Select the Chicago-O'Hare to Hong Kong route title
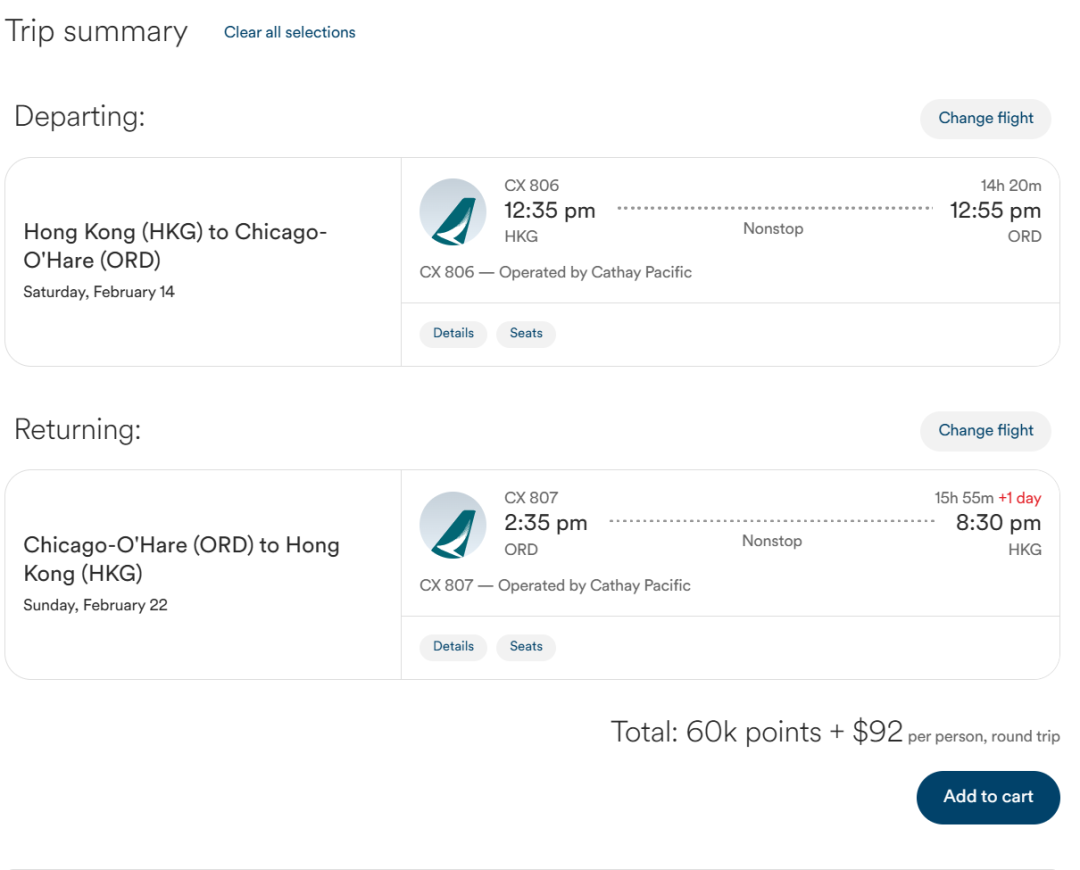This screenshot has height=870, width=1080. click(x=181, y=559)
